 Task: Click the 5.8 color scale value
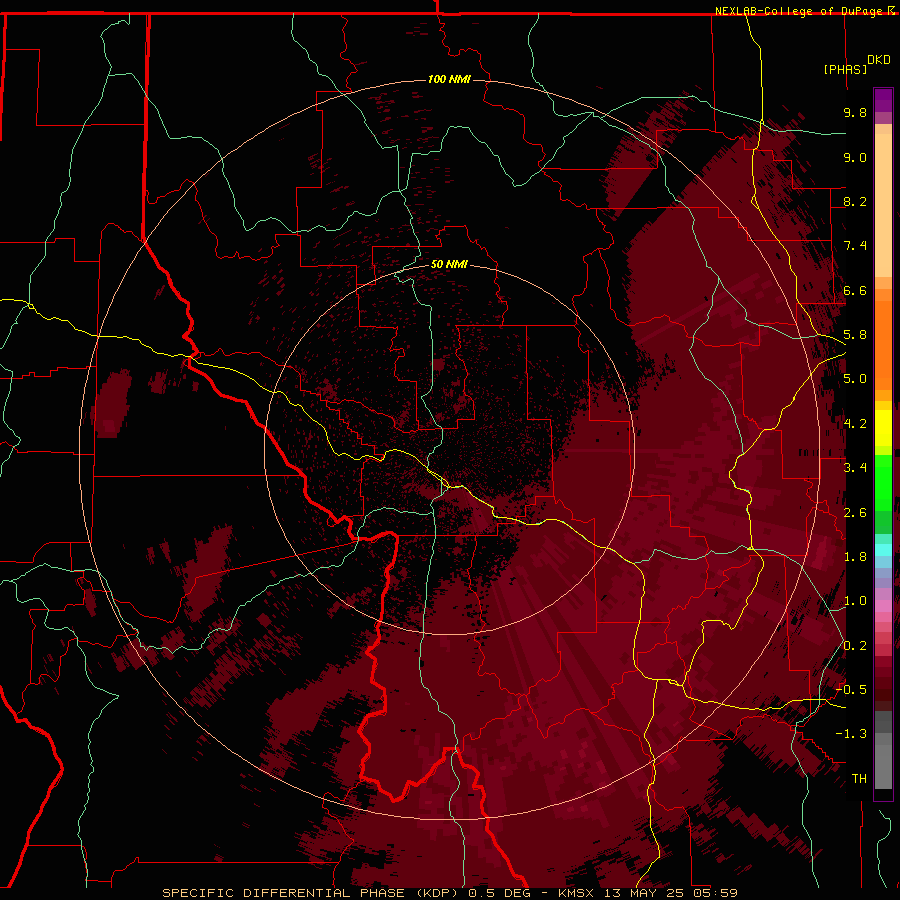point(855,335)
